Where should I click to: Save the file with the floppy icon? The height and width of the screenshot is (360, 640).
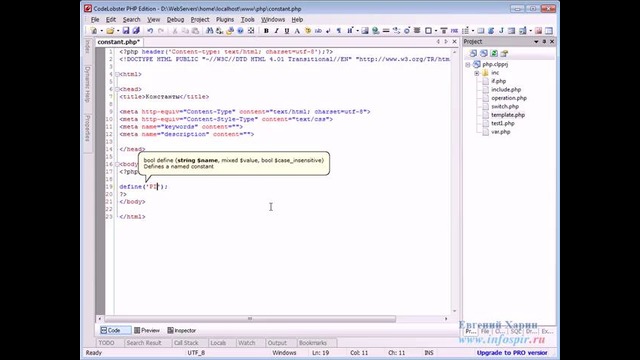pyautogui.click(x=126, y=31)
